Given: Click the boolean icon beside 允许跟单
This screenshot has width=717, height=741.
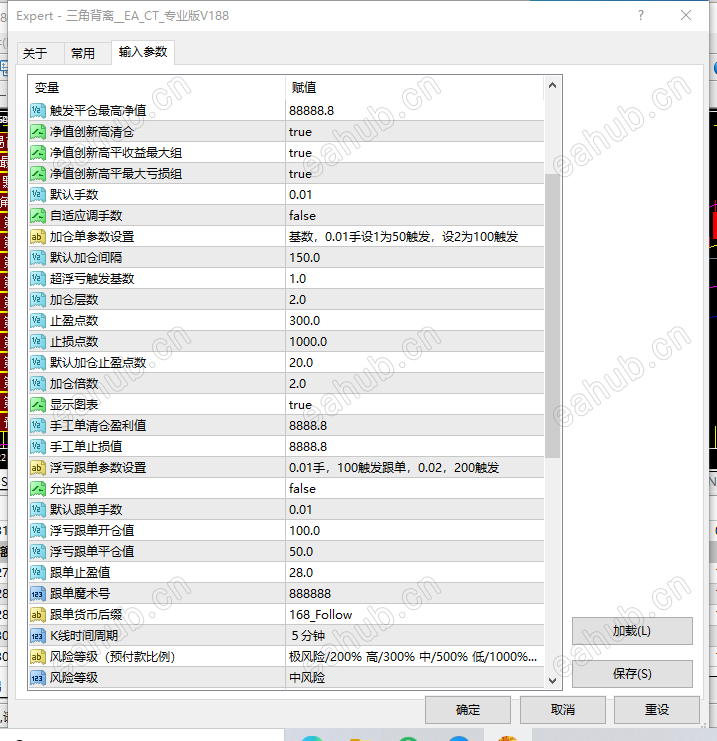Looking at the screenshot, I should pyautogui.click(x=38, y=489).
